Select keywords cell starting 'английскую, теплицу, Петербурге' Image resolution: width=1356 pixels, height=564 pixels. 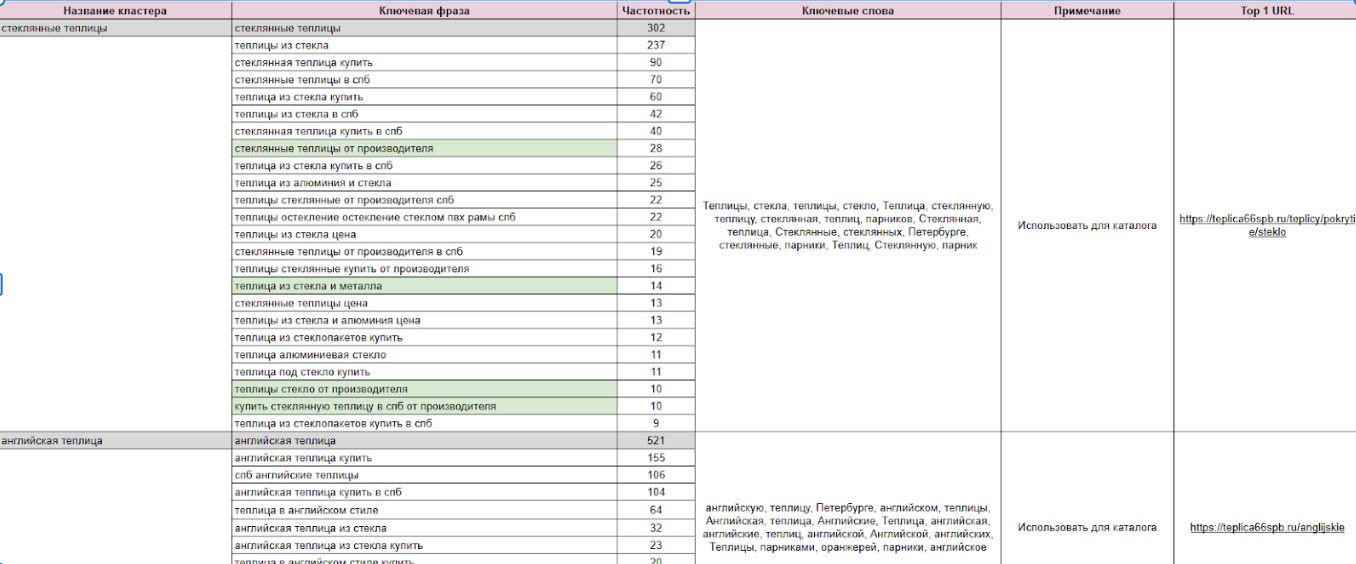point(848,498)
